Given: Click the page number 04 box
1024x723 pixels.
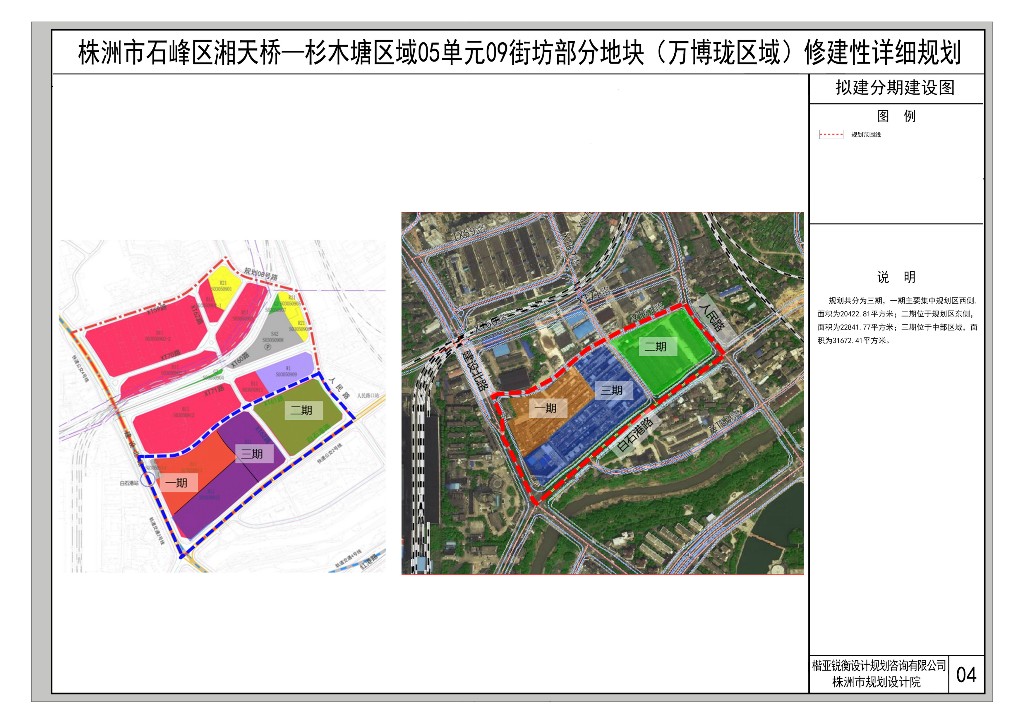Looking at the screenshot, I should tap(966, 675).
